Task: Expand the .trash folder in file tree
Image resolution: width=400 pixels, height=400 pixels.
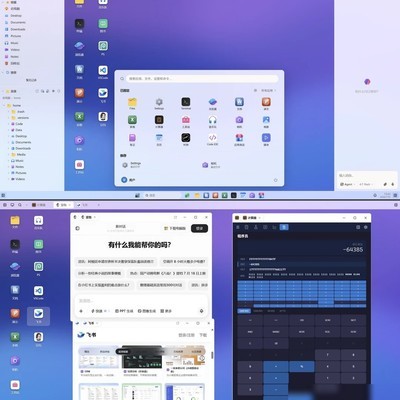Action: click(x=9, y=112)
